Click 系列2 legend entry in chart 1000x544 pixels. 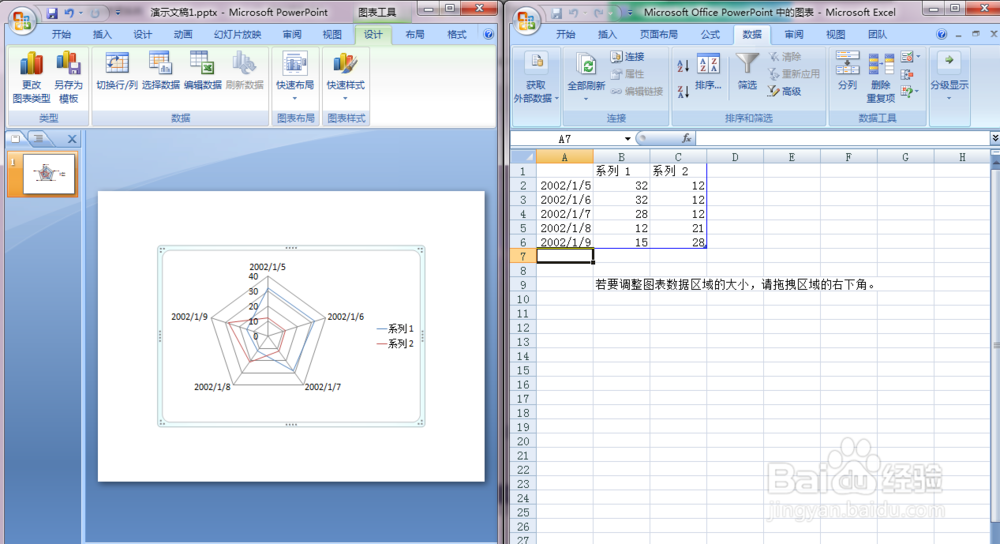coord(395,344)
